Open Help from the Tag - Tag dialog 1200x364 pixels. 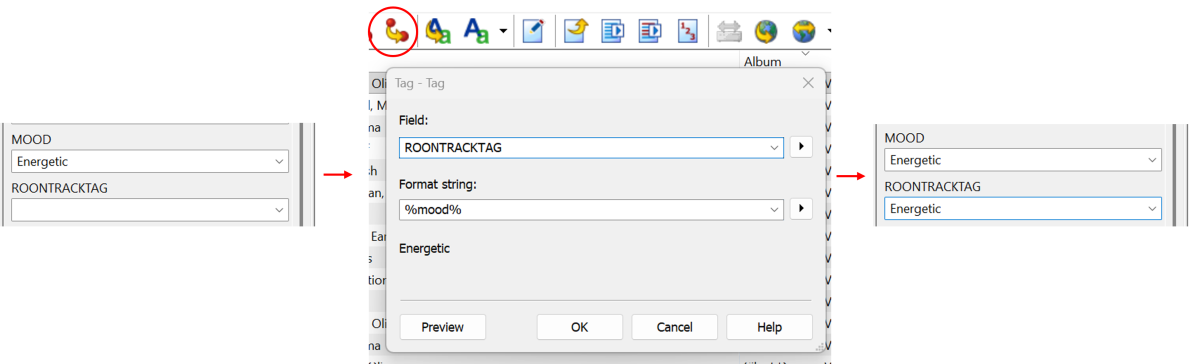(770, 327)
